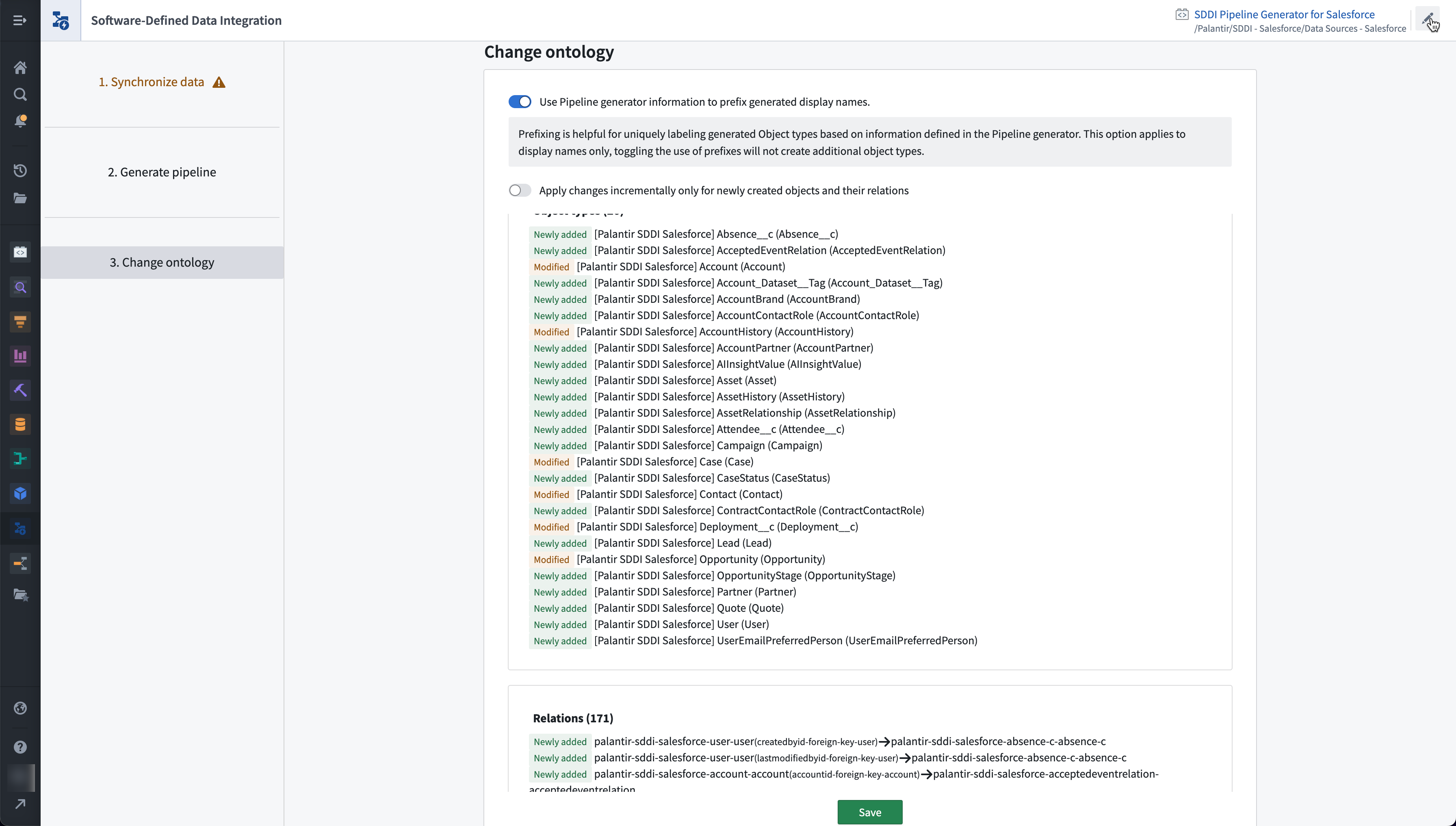Click the edit pencil icon top right
This screenshot has height=826, width=1456.
(x=1428, y=19)
